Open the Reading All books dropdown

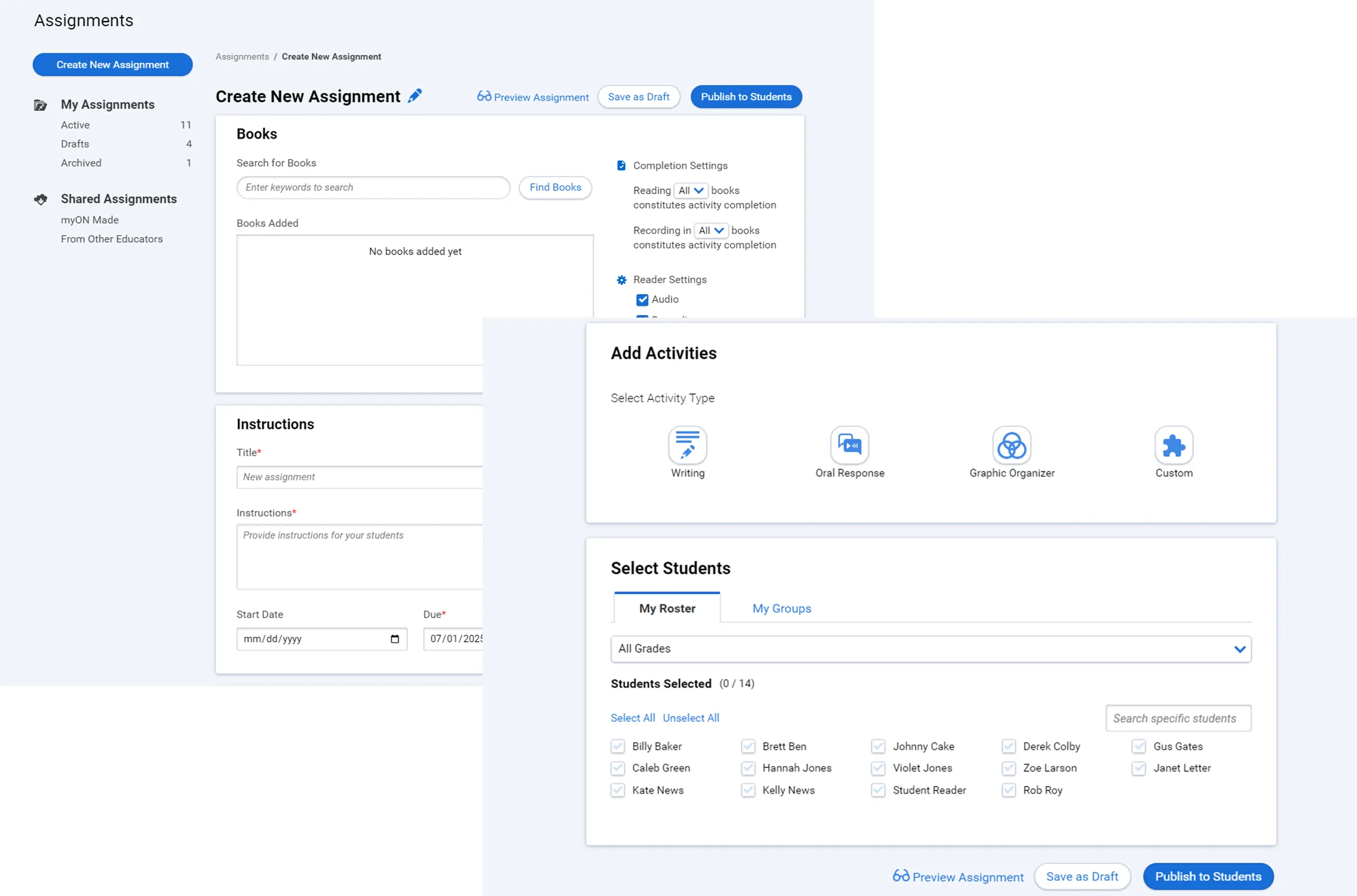[x=691, y=191]
